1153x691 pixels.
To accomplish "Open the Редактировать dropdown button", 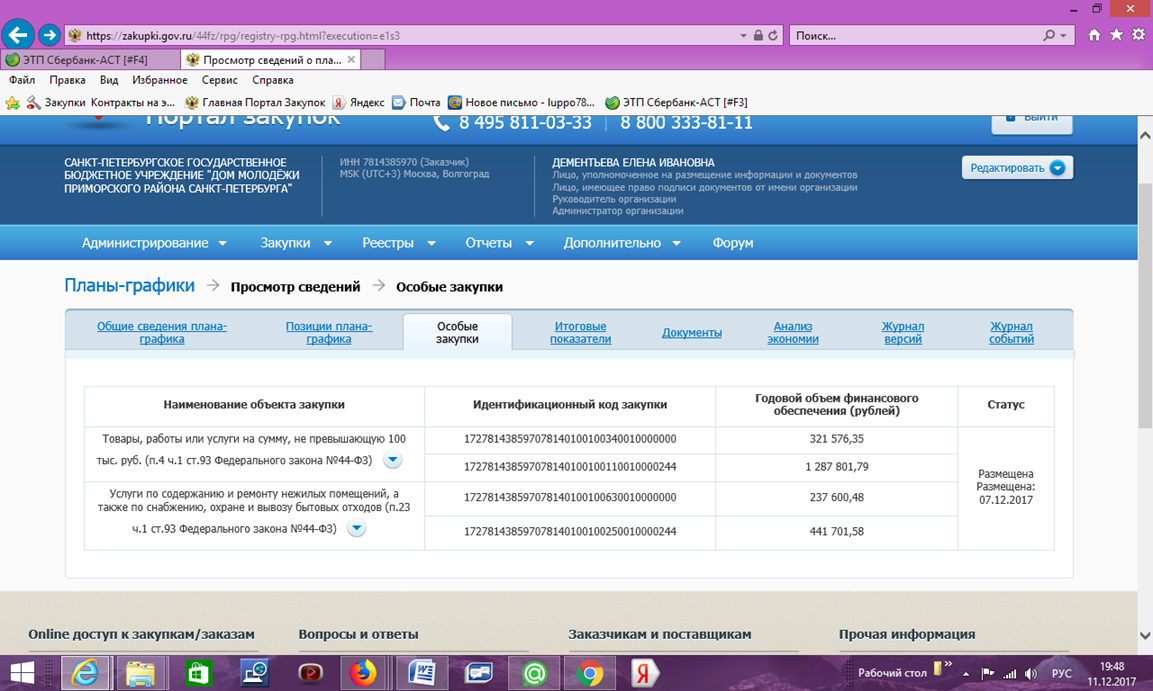I will (x=1017, y=168).
